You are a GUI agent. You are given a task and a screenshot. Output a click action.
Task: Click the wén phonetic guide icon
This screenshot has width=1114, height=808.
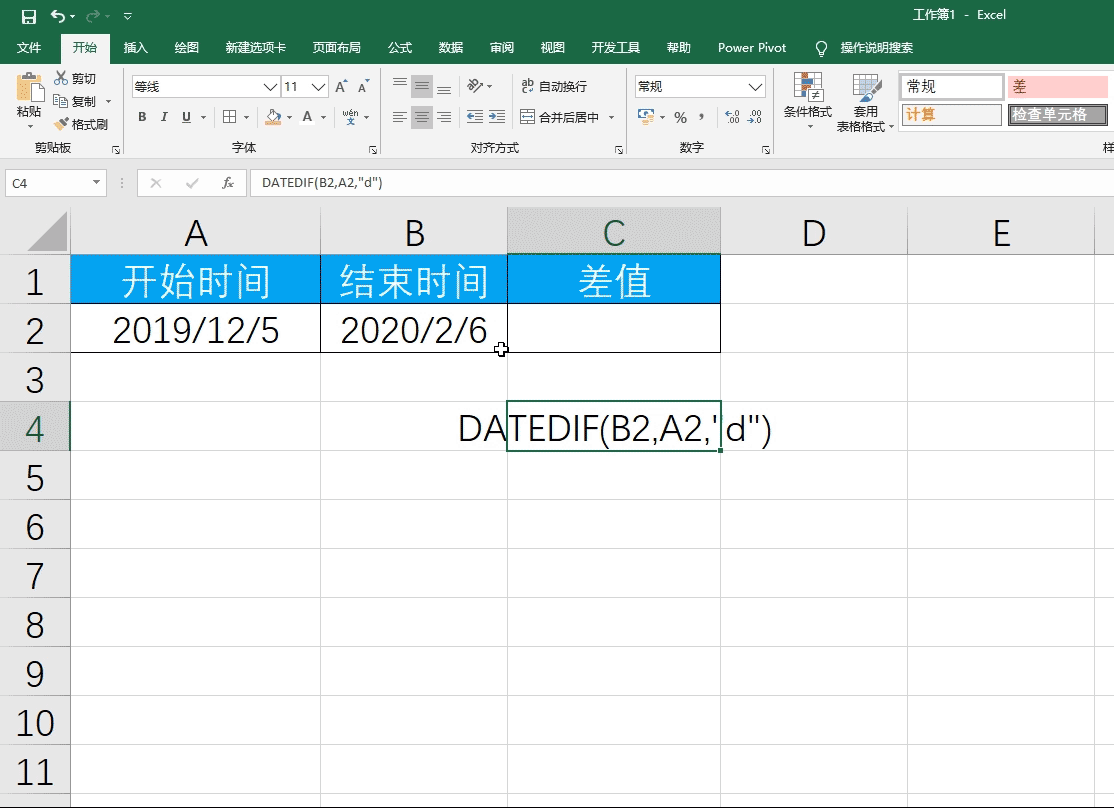point(350,117)
